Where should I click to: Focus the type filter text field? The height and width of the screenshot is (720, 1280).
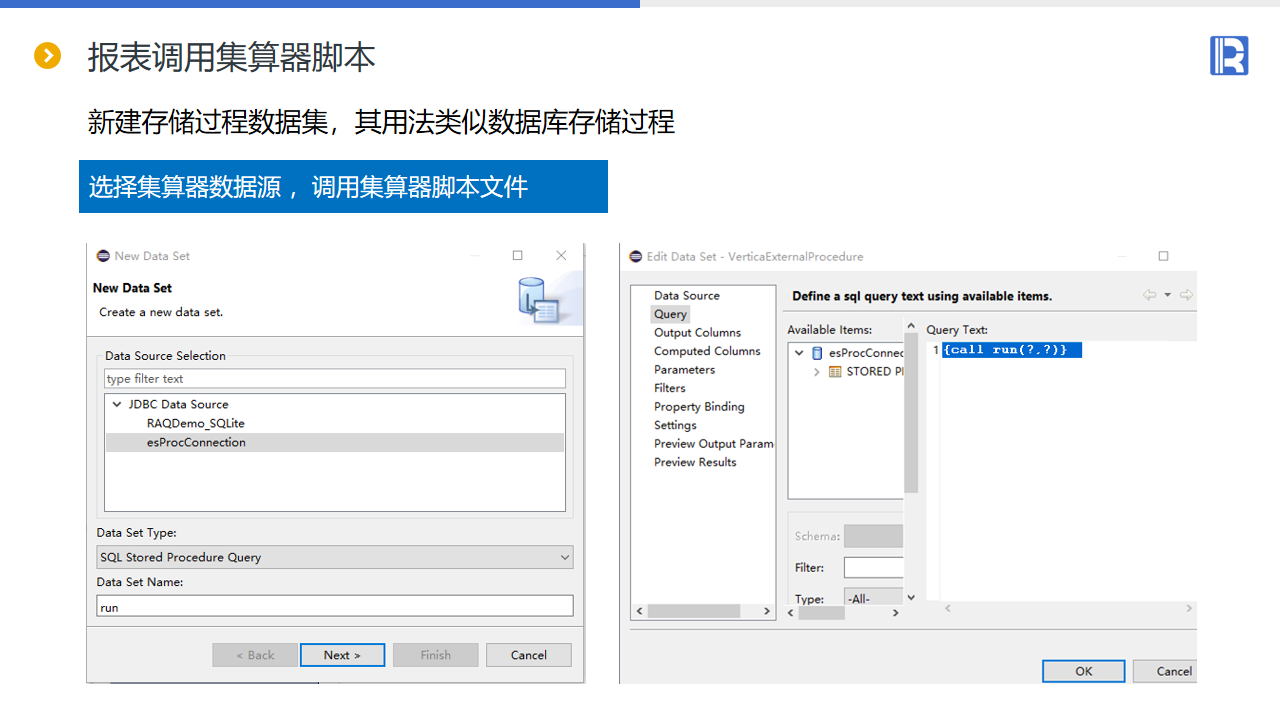tap(335, 379)
